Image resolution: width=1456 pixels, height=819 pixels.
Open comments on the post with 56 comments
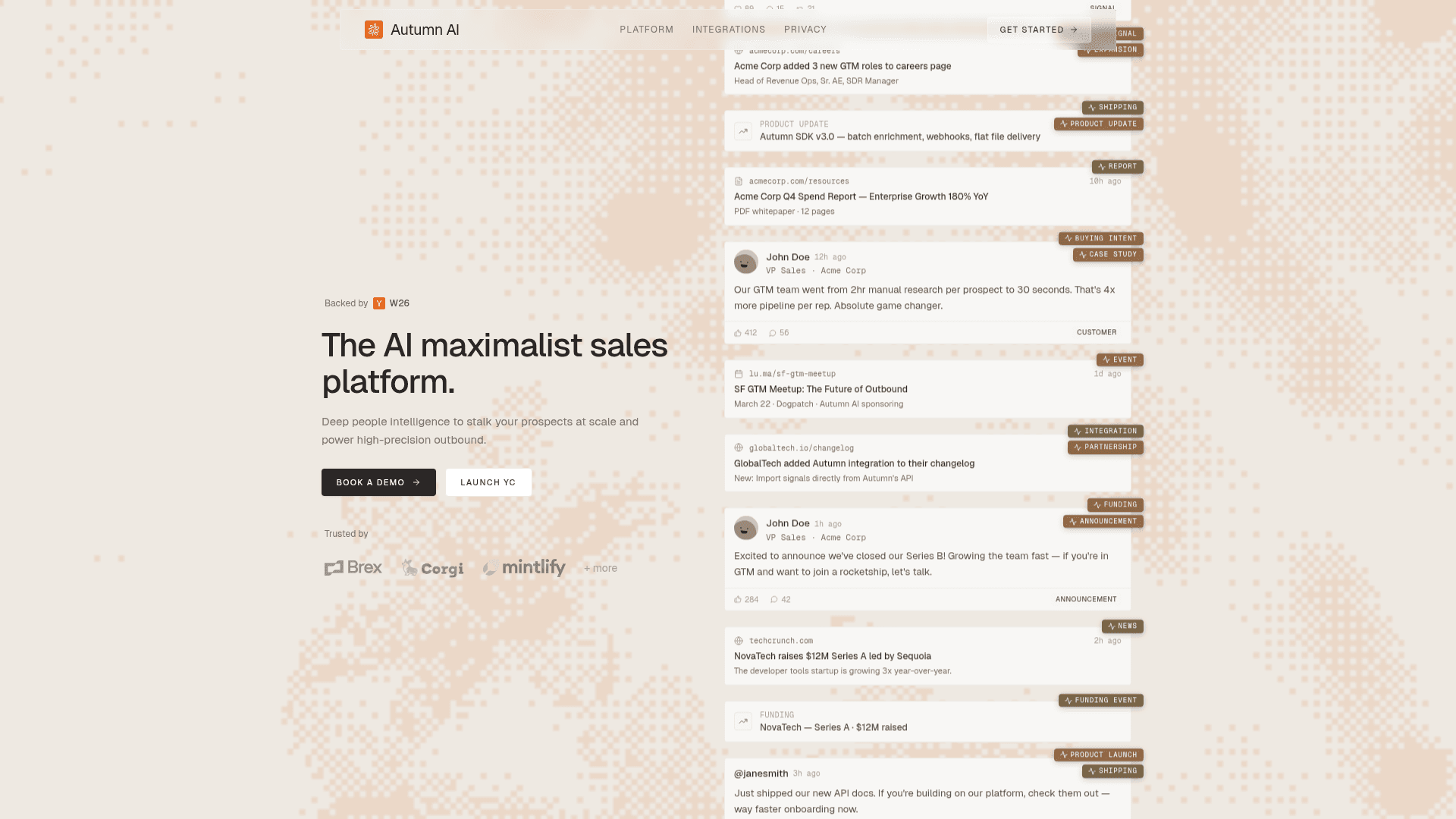click(779, 333)
